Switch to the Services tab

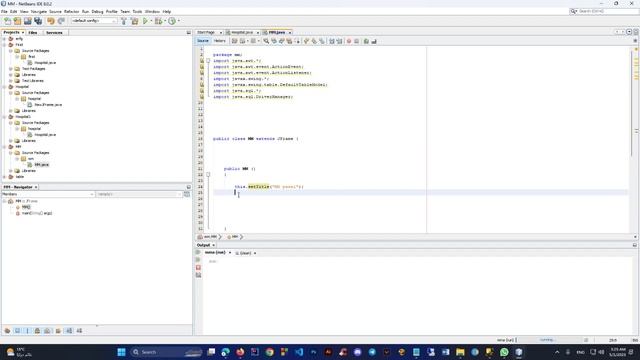pyautogui.click(x=54, y=32)
